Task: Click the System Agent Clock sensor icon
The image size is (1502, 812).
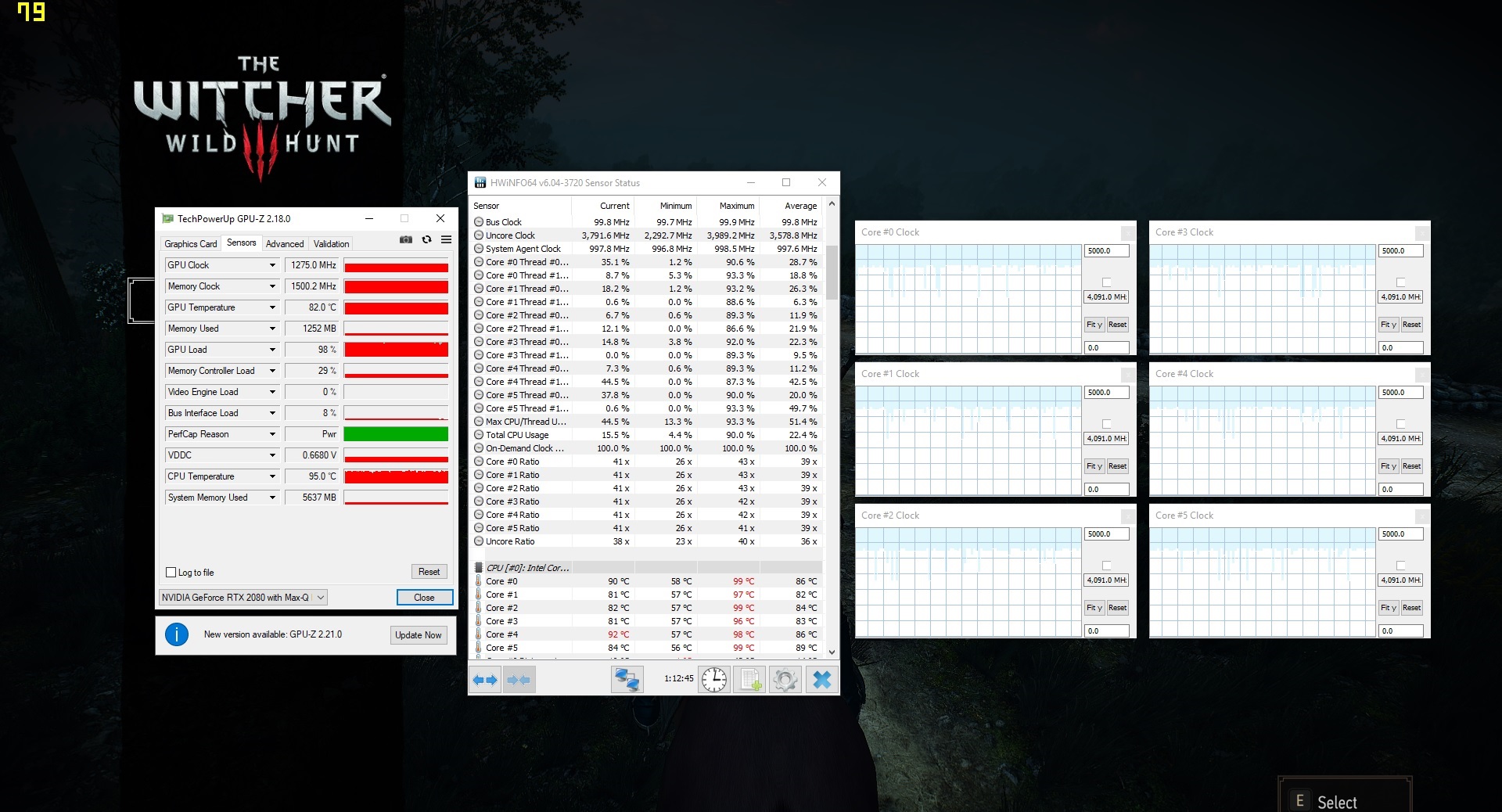Action: click(x=479, y=249)
